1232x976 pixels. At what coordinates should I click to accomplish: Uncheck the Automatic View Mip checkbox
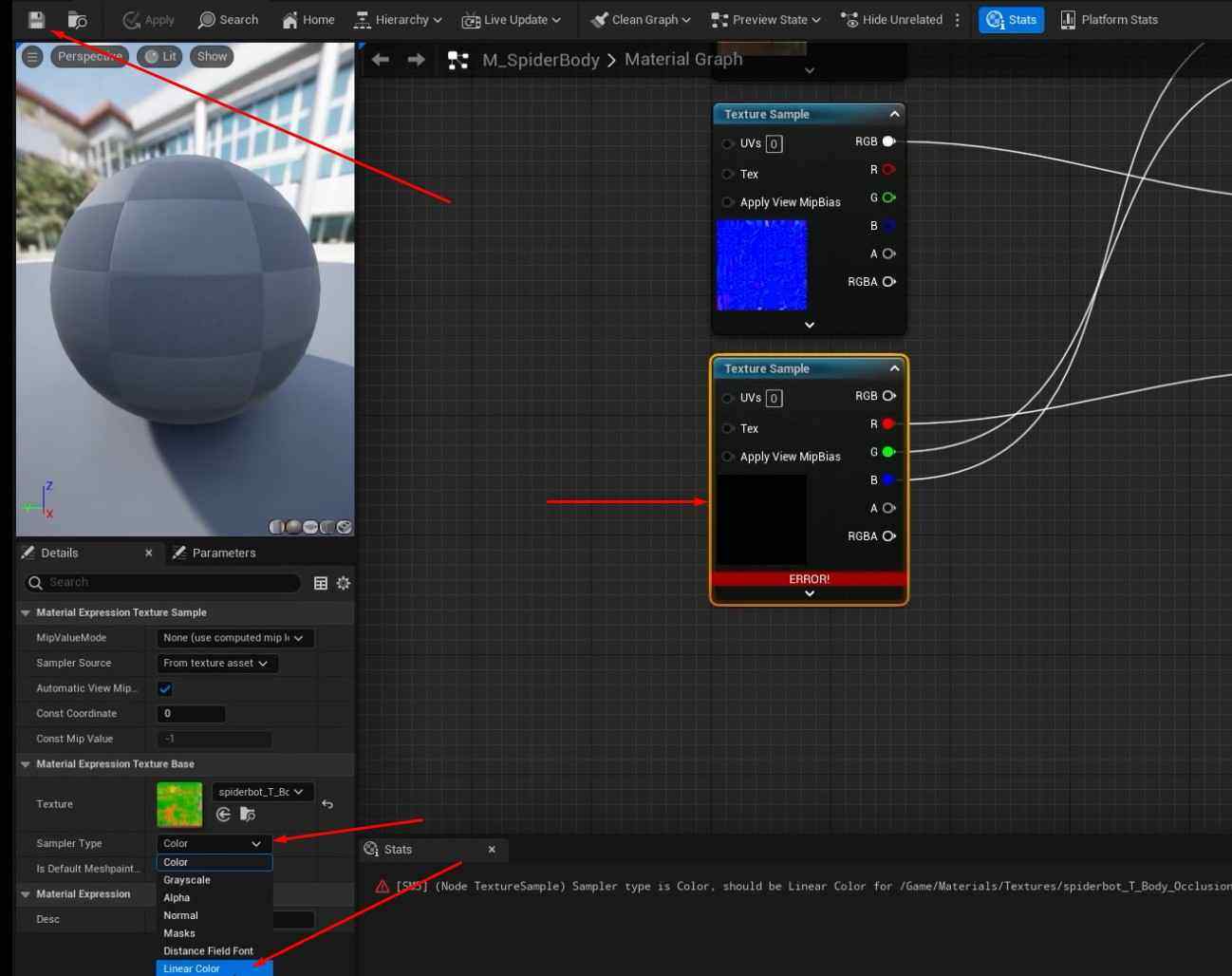point(165,689)
